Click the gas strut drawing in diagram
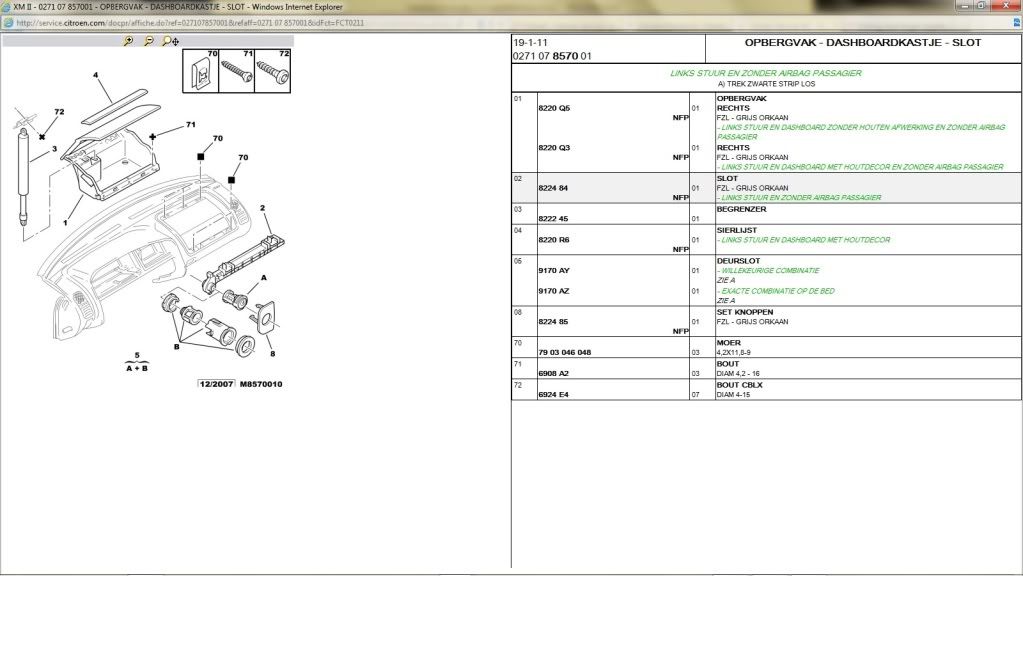 [x=23, y=177]
